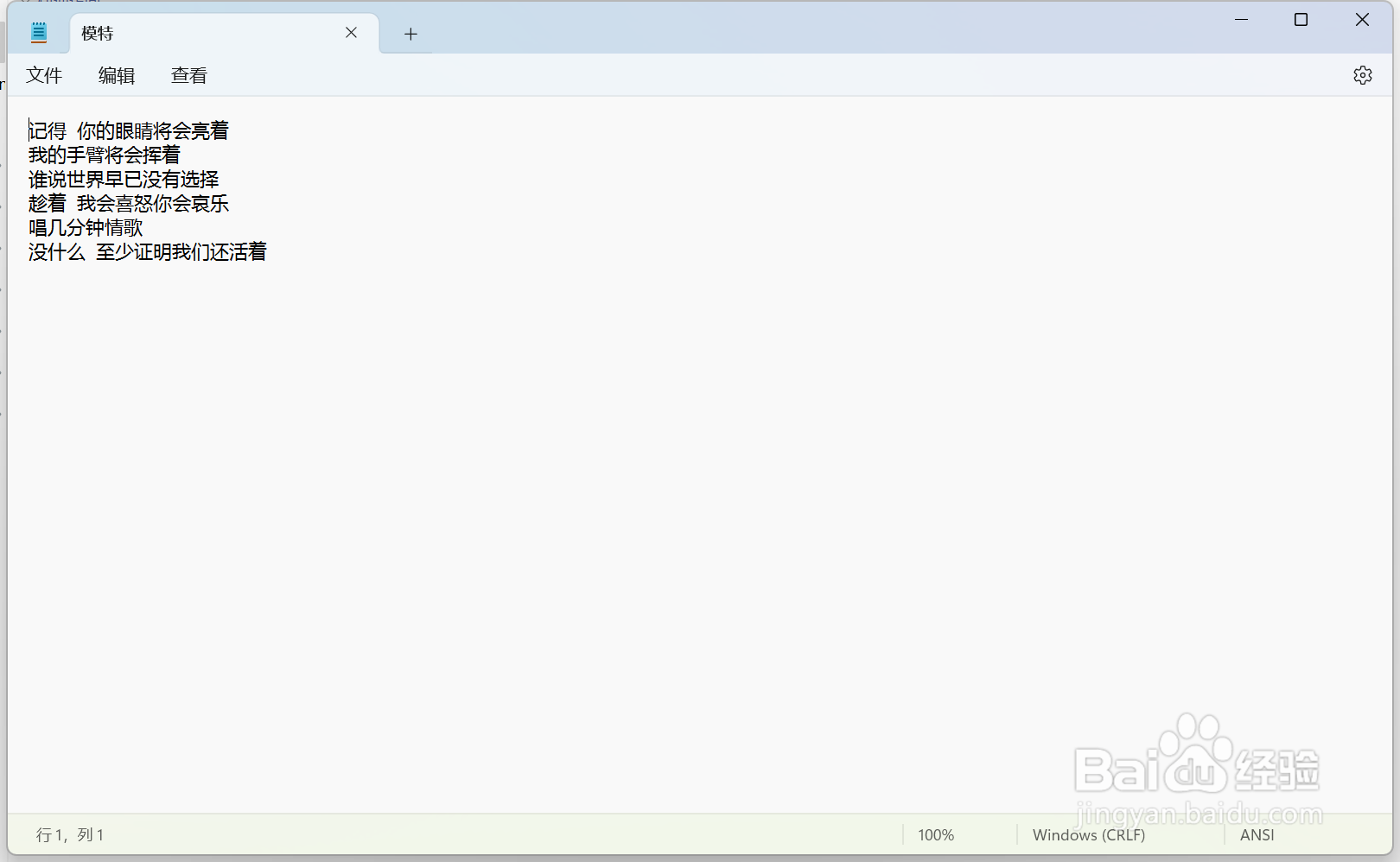Click the ANSI encoding indicator
1400x862 pixels.
click(1257, 835)
